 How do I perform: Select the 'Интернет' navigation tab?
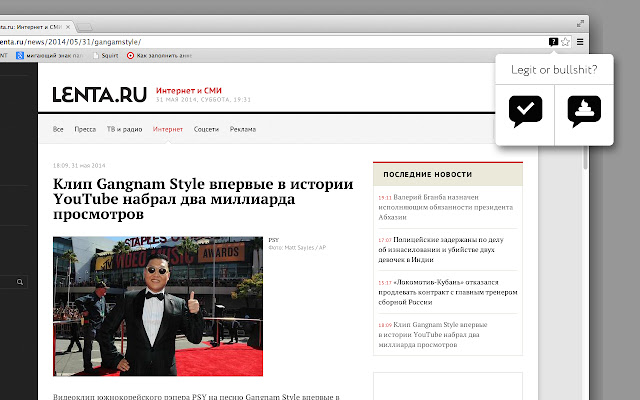tap(168, 129)
